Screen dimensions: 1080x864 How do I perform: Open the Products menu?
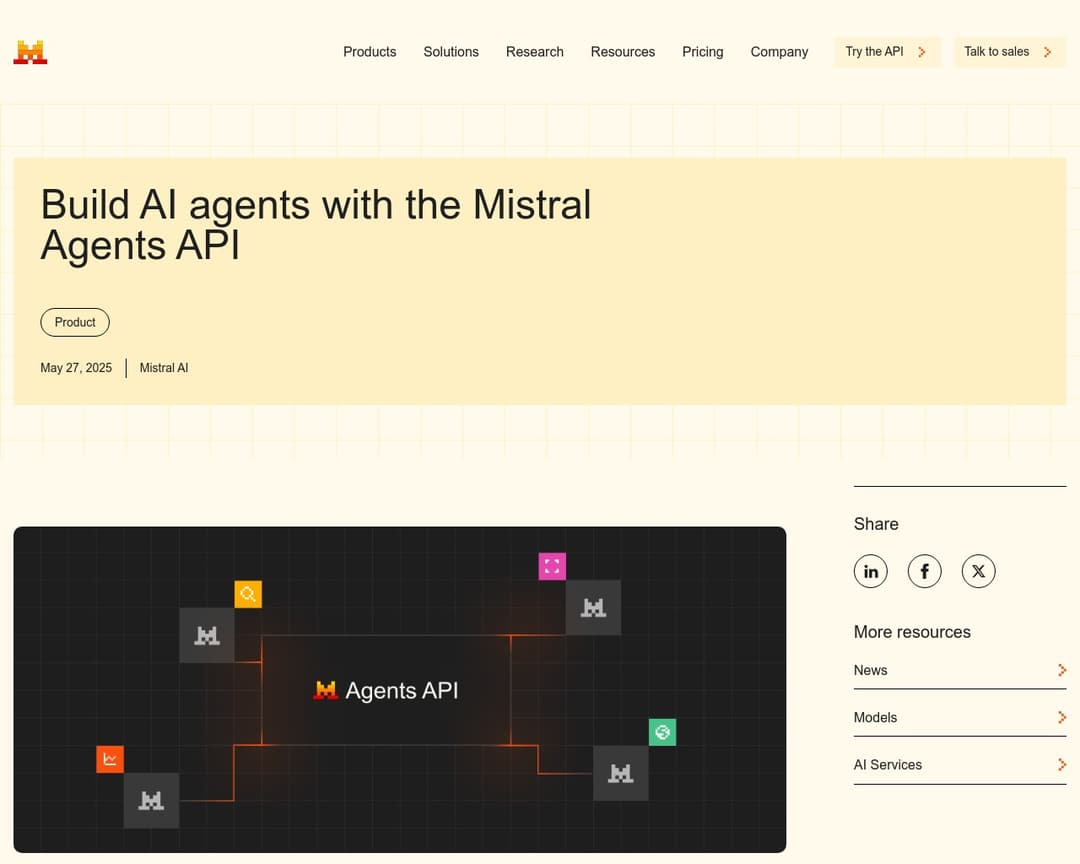coord(370,52)
